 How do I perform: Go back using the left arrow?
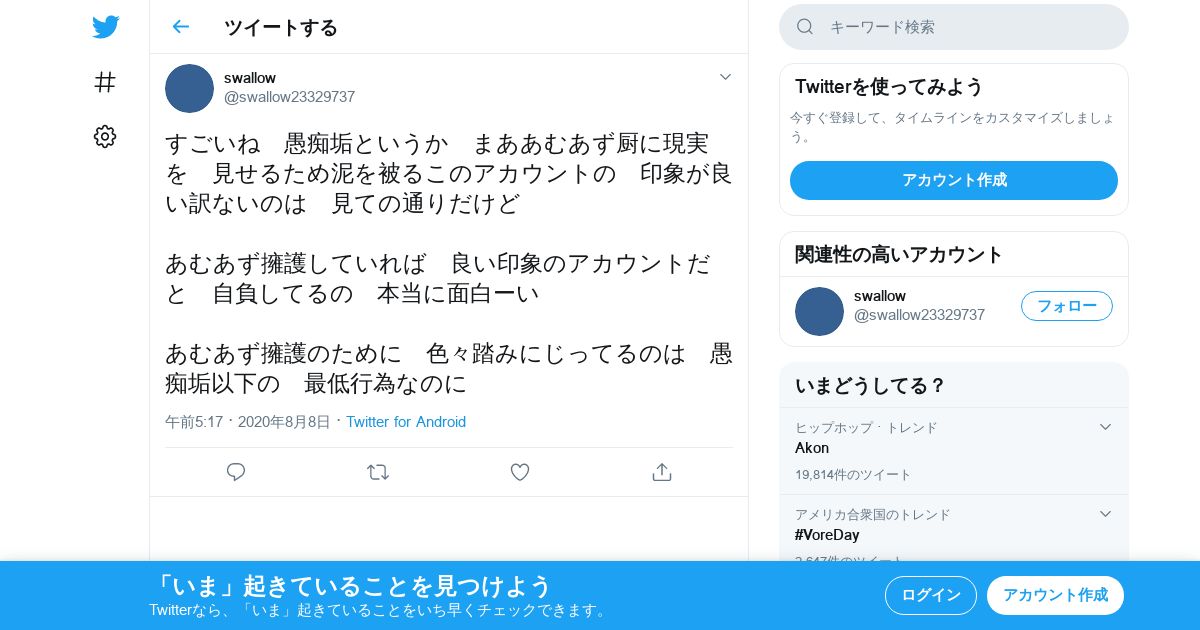tap(180, 27)
